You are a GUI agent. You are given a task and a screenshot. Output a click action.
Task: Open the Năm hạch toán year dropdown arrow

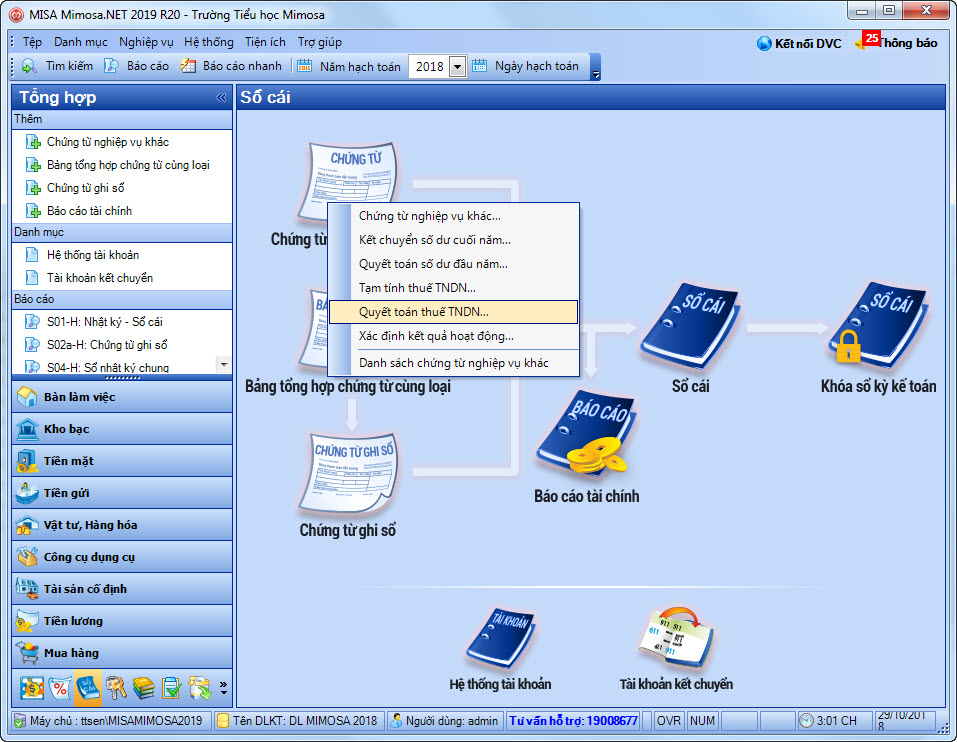coord(457,67)
